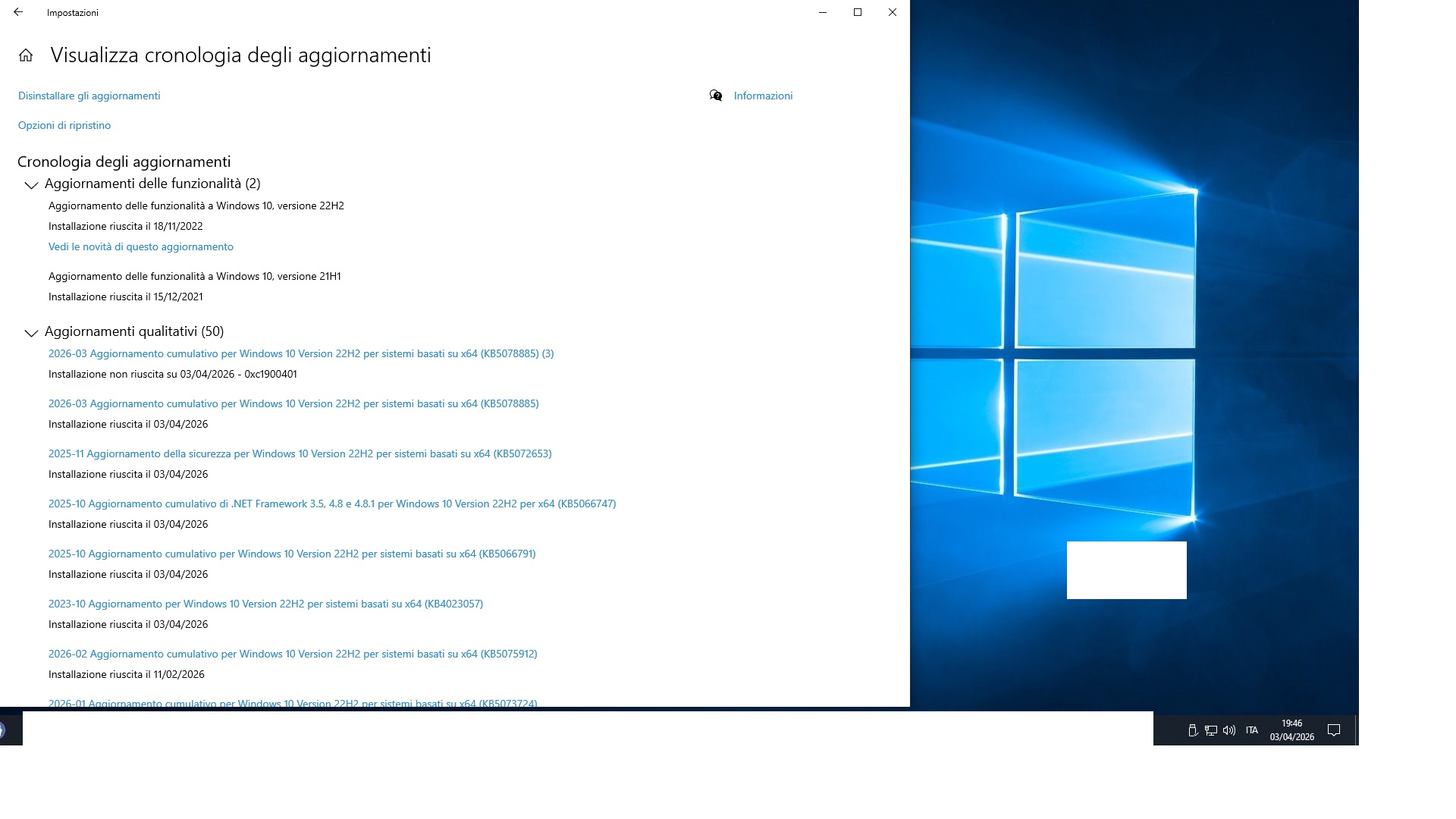
Task: Open the Settings home icon
Action: tap(26, 55)
